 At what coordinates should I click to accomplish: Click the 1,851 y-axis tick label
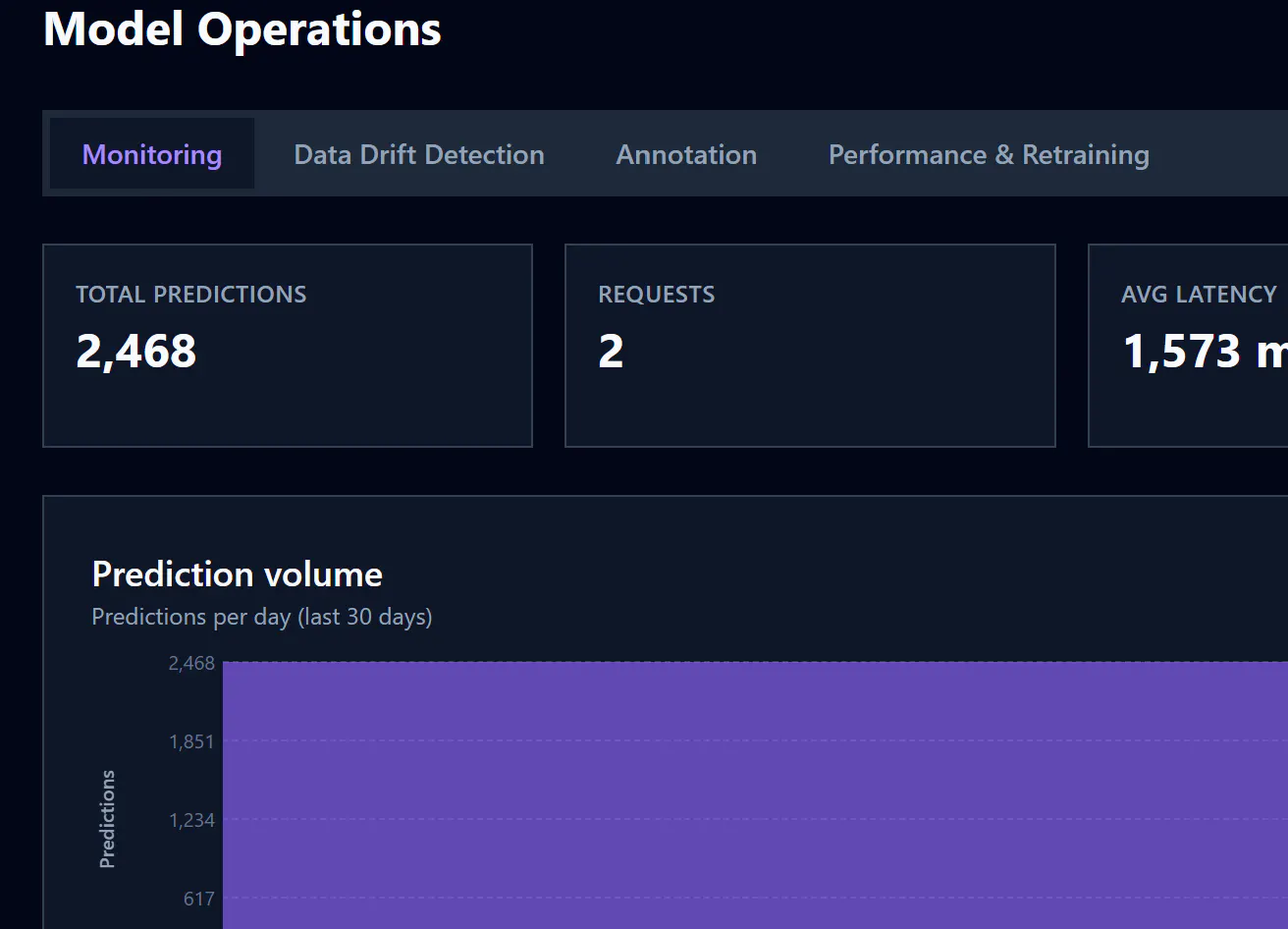[x=191, y=741]
